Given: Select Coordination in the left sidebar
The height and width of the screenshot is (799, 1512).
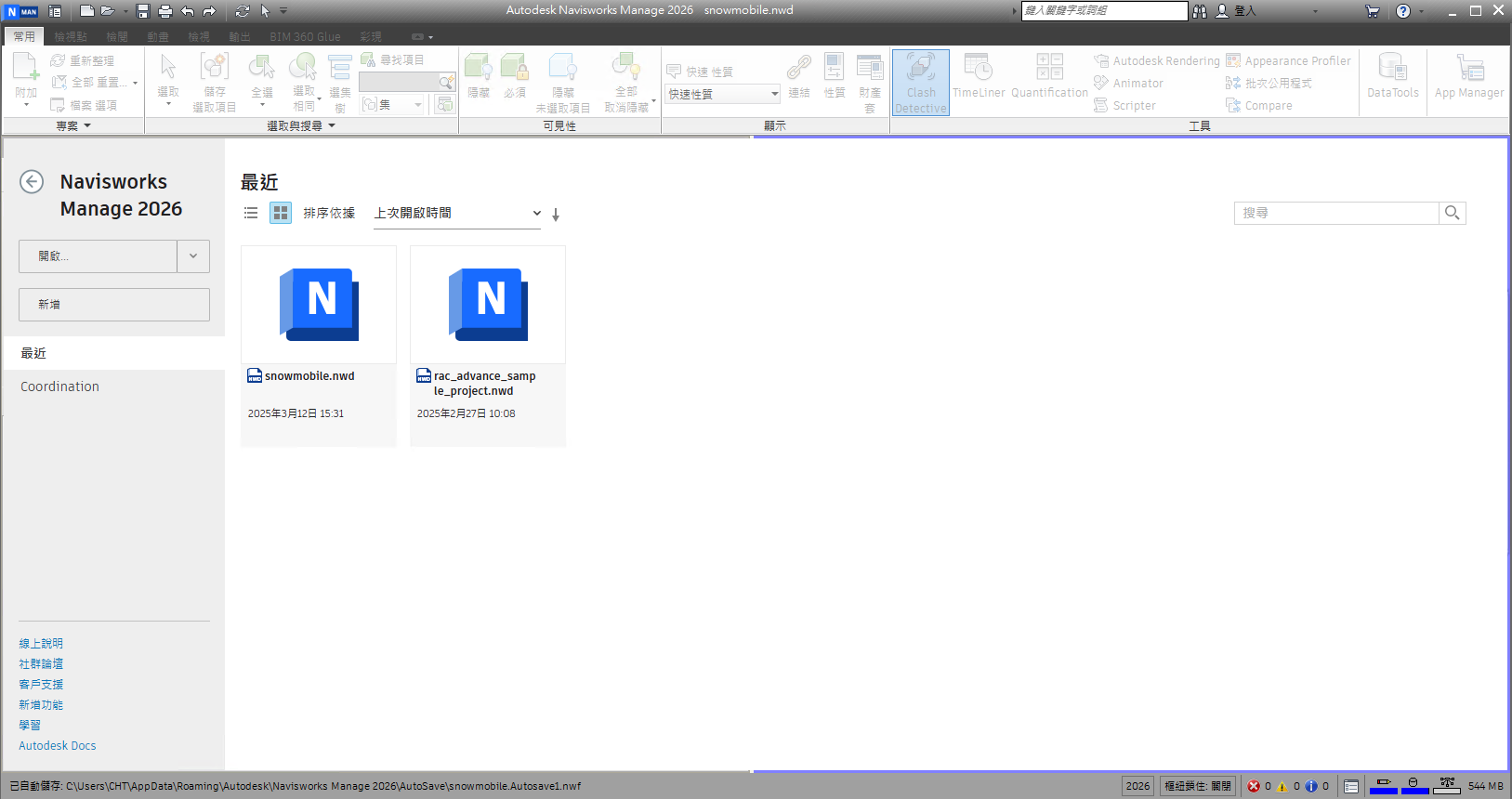Looking at the screenshot, I should tap(59, 386).
